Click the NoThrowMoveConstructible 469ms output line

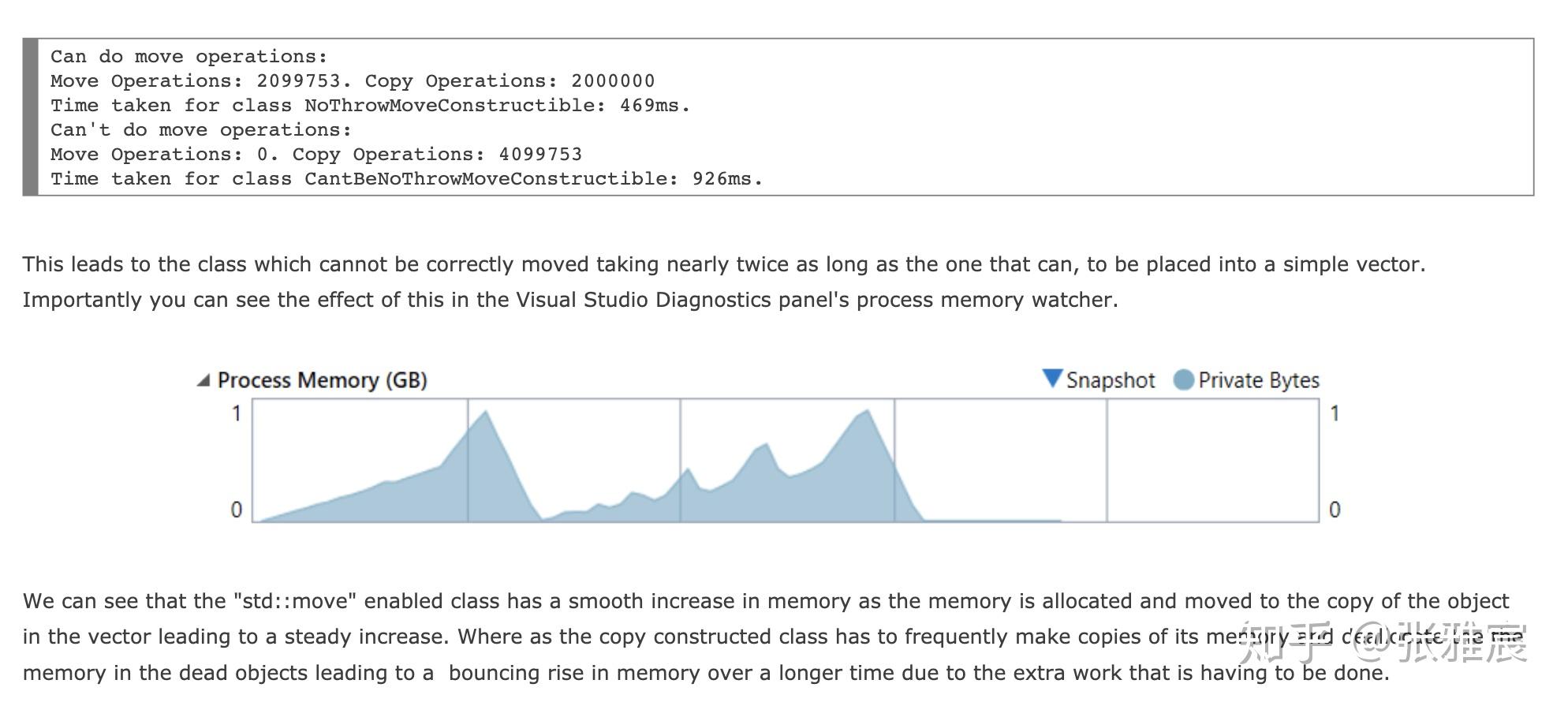370,106
